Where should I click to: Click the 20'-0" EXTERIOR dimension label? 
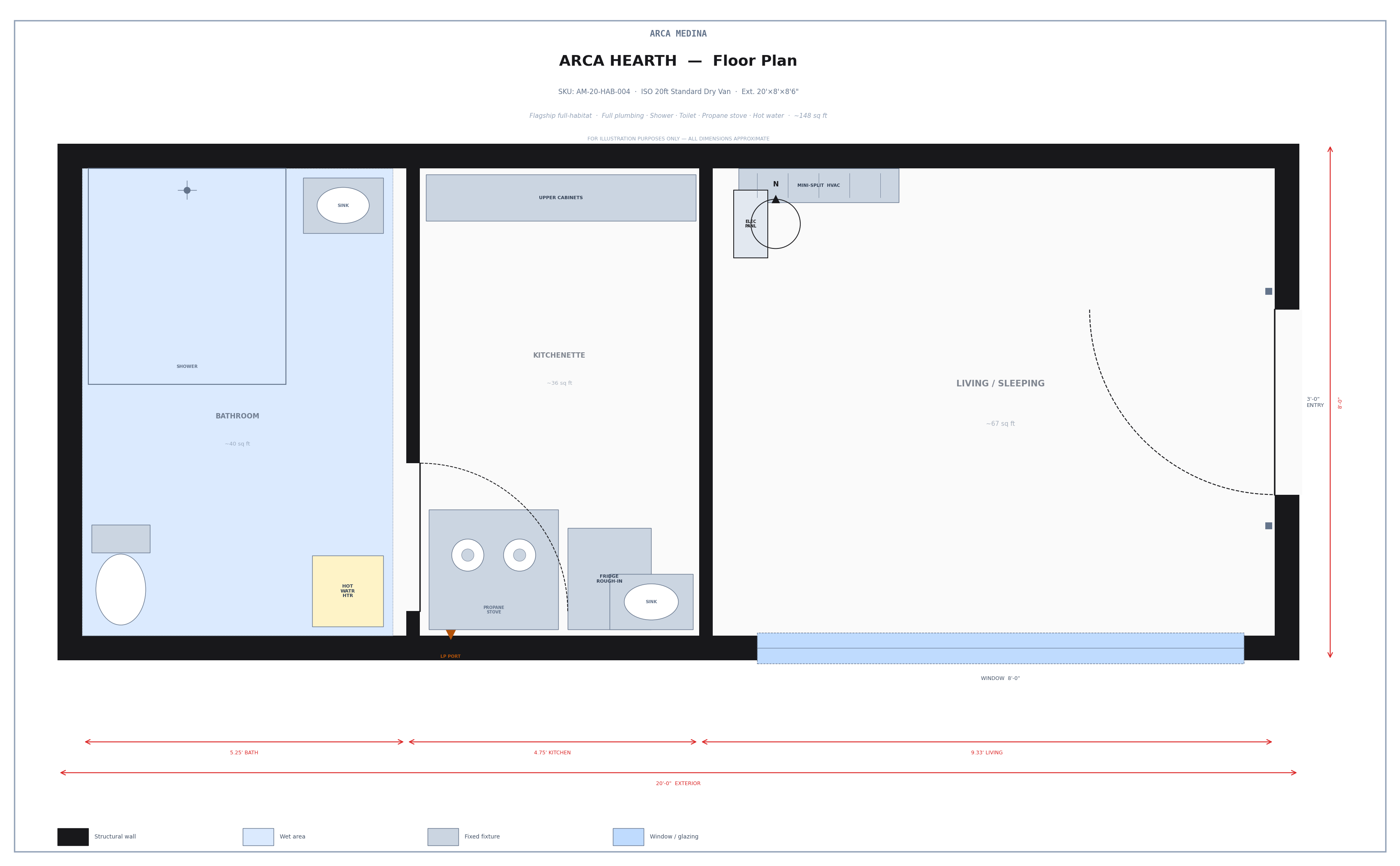678,783
